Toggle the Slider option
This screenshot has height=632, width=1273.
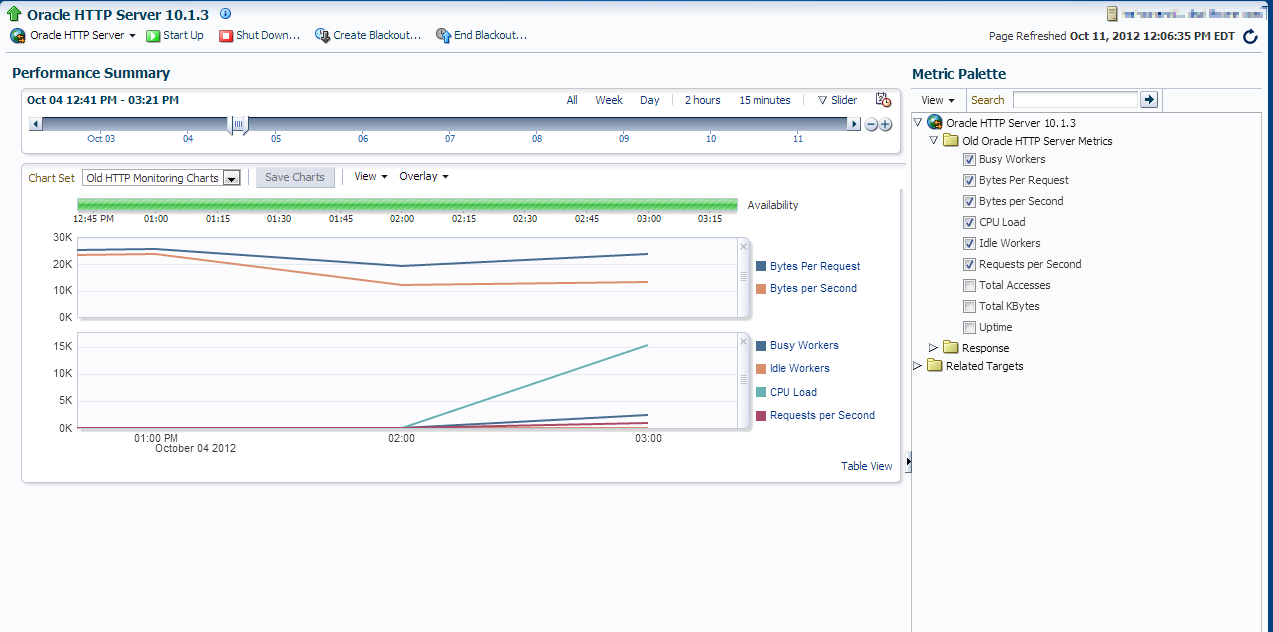tap(838, 100)
